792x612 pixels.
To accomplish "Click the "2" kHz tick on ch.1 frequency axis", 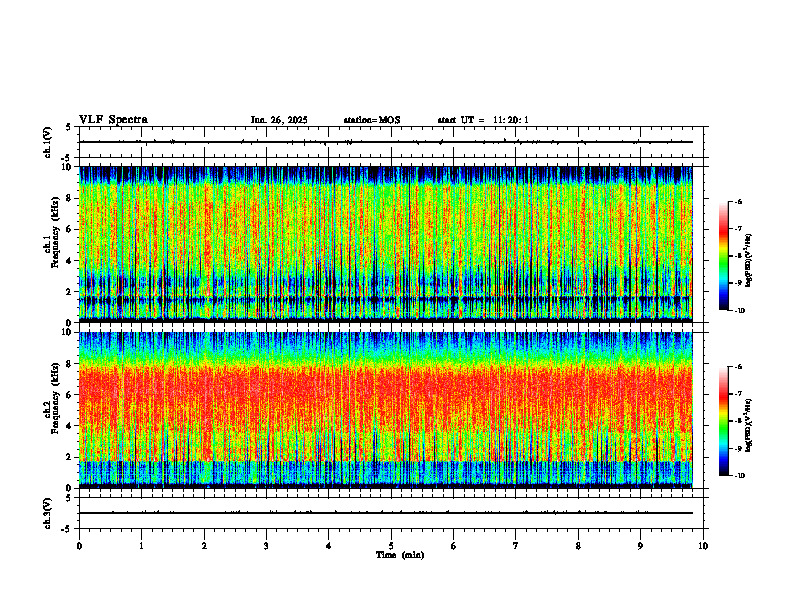I will point(69,291).
